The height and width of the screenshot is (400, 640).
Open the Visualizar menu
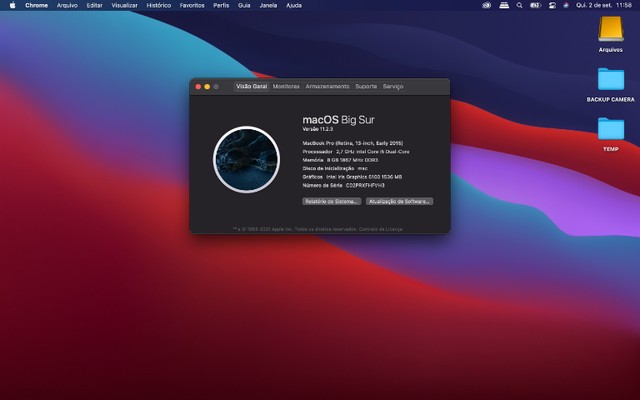tap(124, 5)
